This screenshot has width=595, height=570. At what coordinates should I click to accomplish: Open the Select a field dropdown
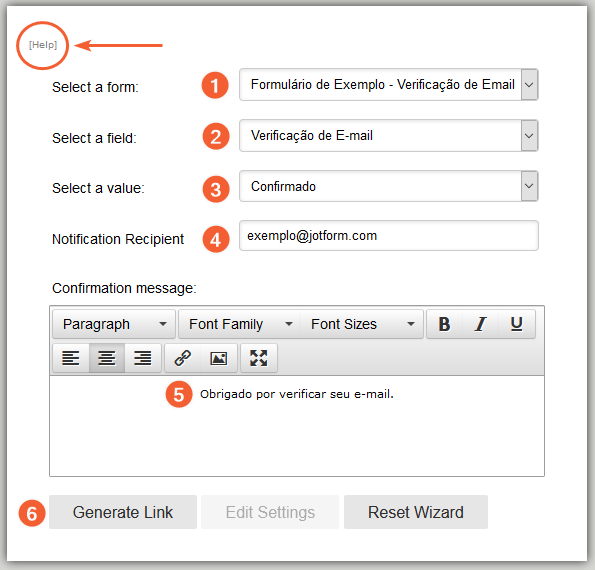pyautogui.click(x=389, y=135)
